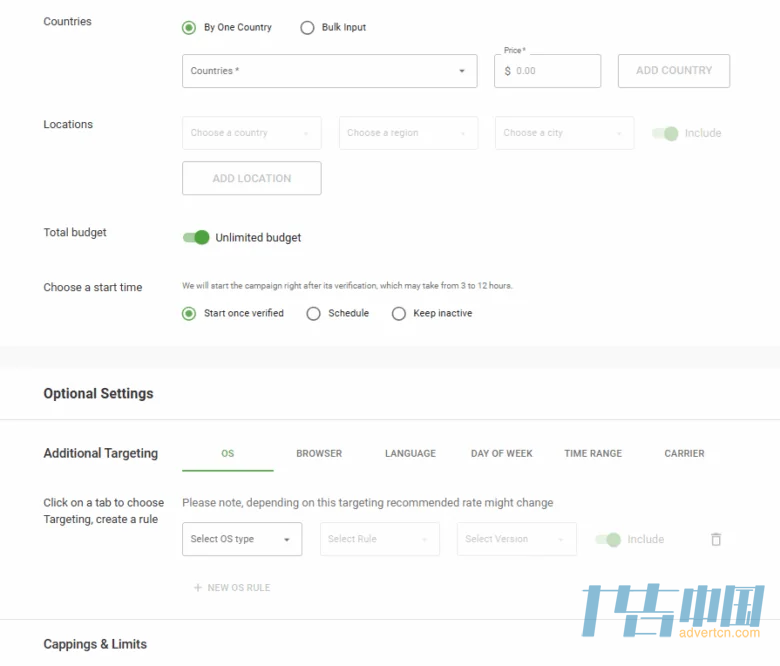Open the Select OS type dropdown

coord(242,539)
